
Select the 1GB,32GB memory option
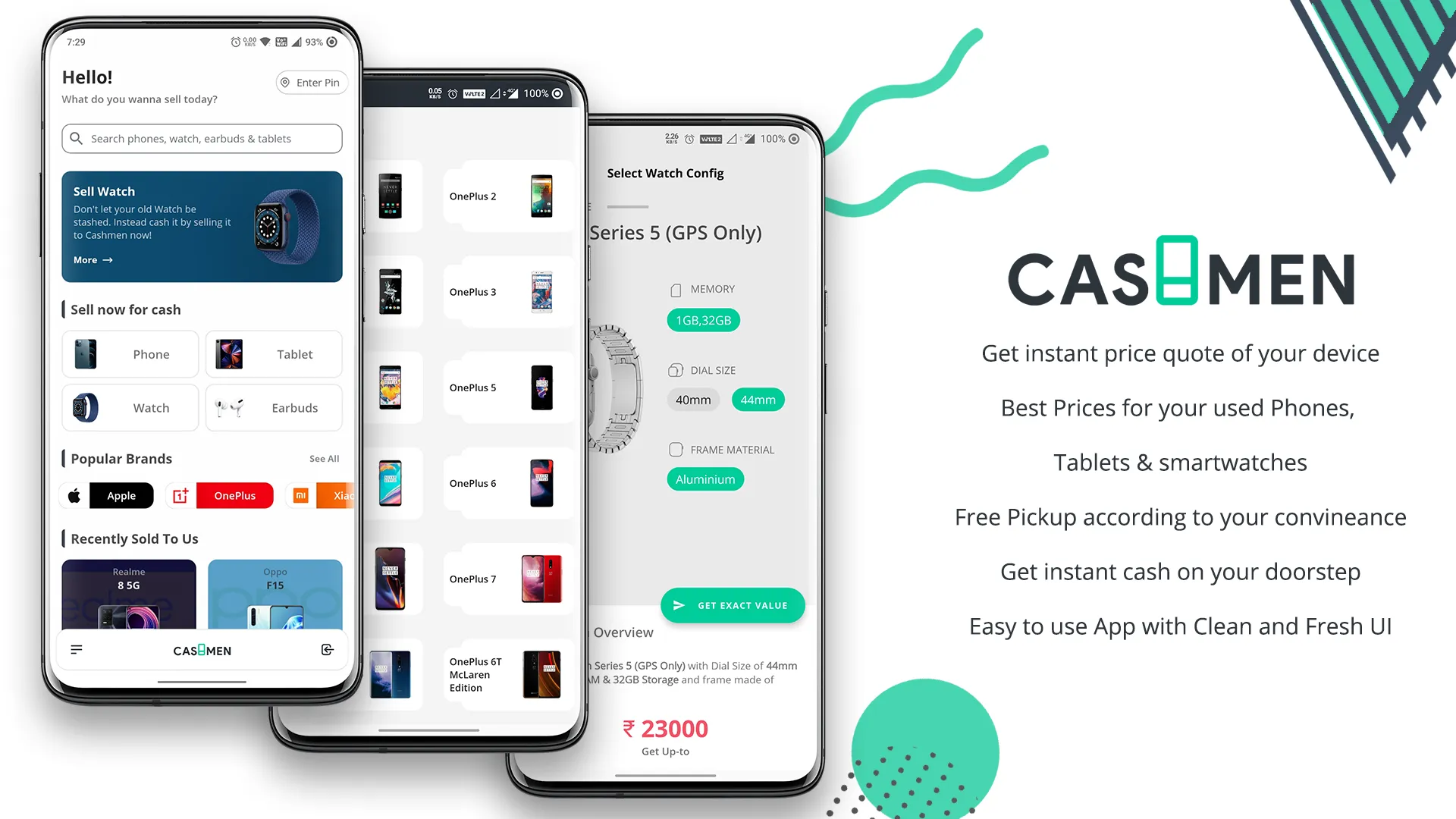tap(703, 319)
